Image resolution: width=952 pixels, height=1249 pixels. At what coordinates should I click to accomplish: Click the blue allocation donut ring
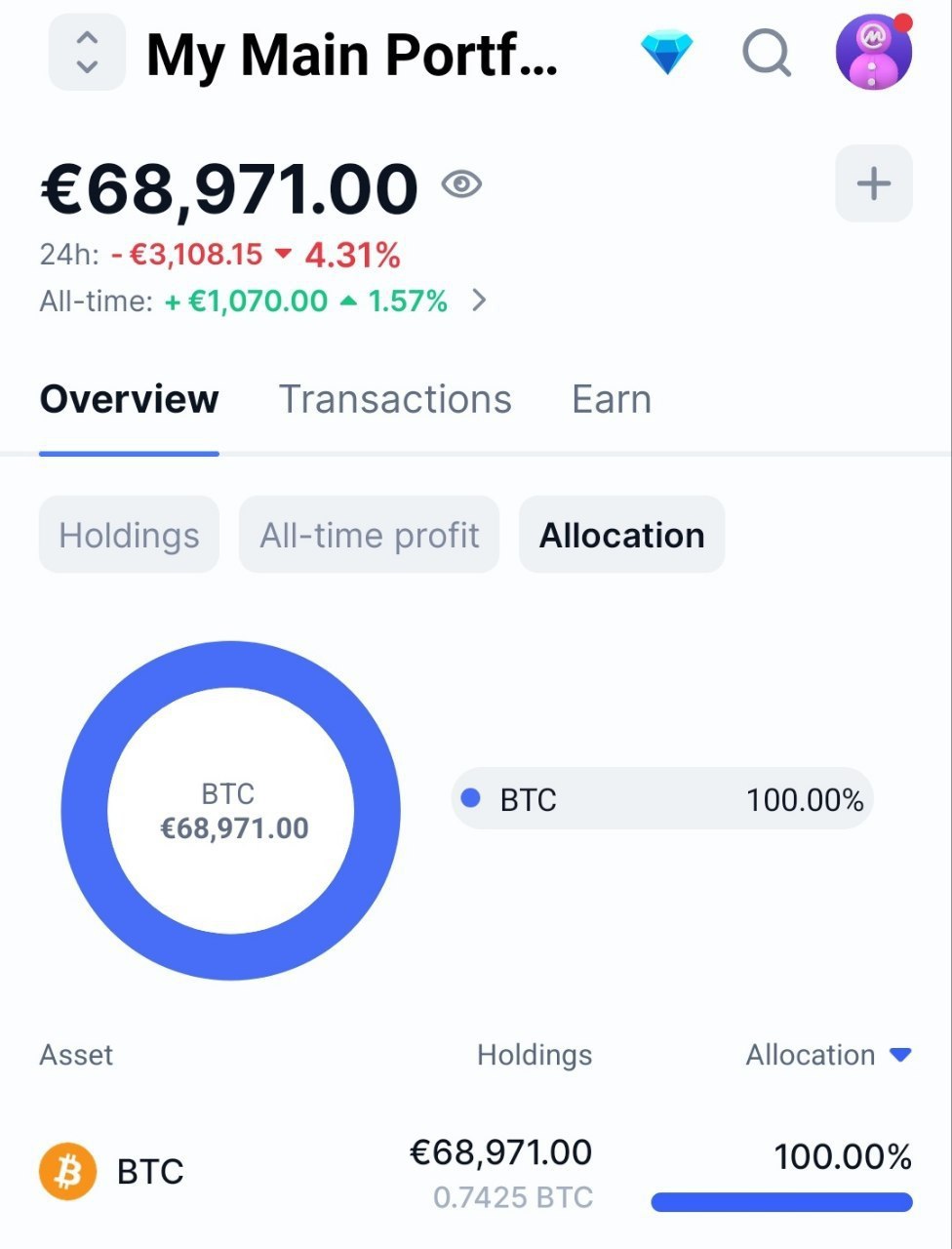[x=84, y=810]
